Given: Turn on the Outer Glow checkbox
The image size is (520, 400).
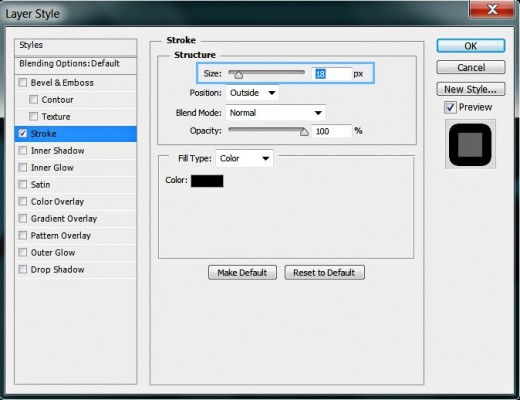Looking at the screenshot, I should coord(23,252).
